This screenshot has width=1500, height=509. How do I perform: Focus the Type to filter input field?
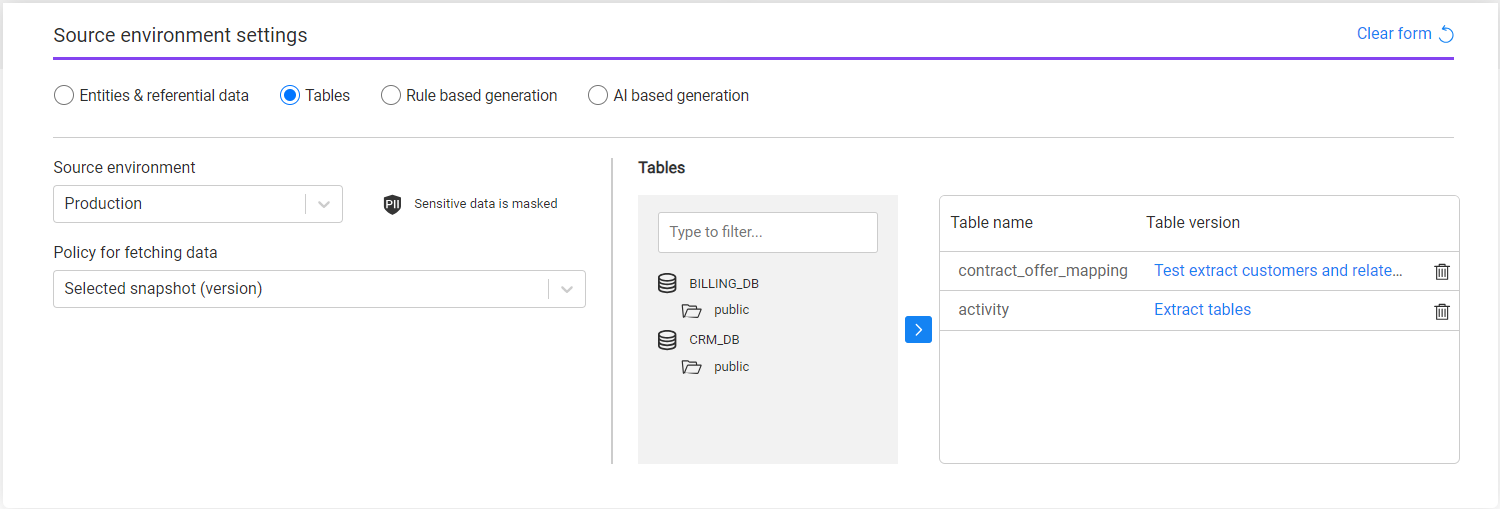(768, 232)
